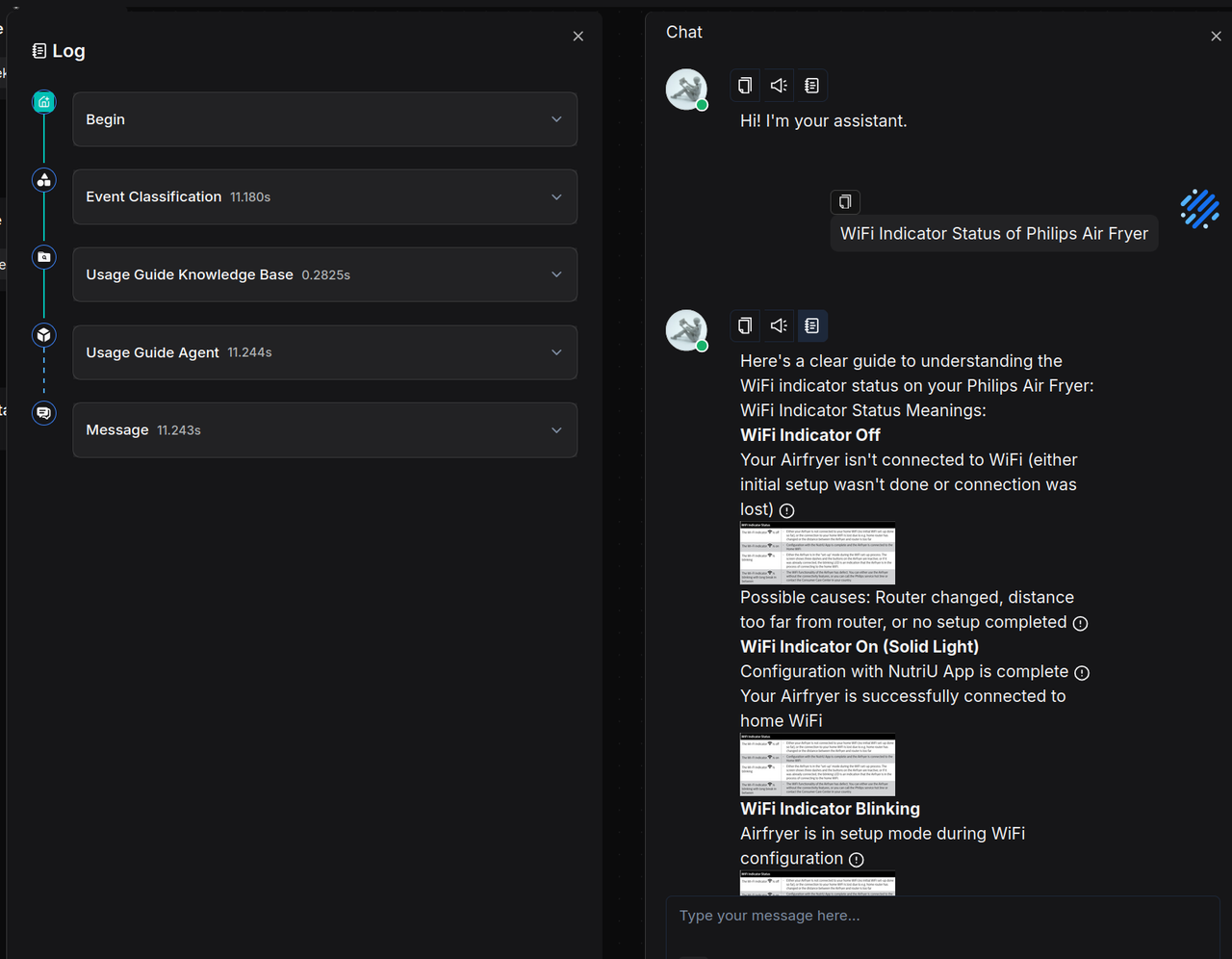Toggle log view for WiFi guide response
This screenshot has height=959, width=1232.
[811, 325]
